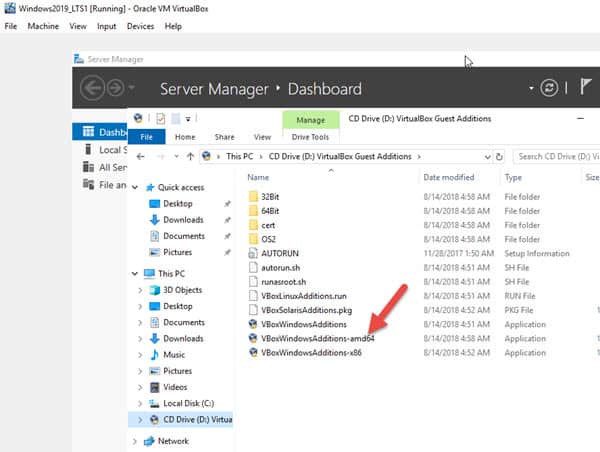
Task: Open the VirtualBox File menu
Action: 11,26
